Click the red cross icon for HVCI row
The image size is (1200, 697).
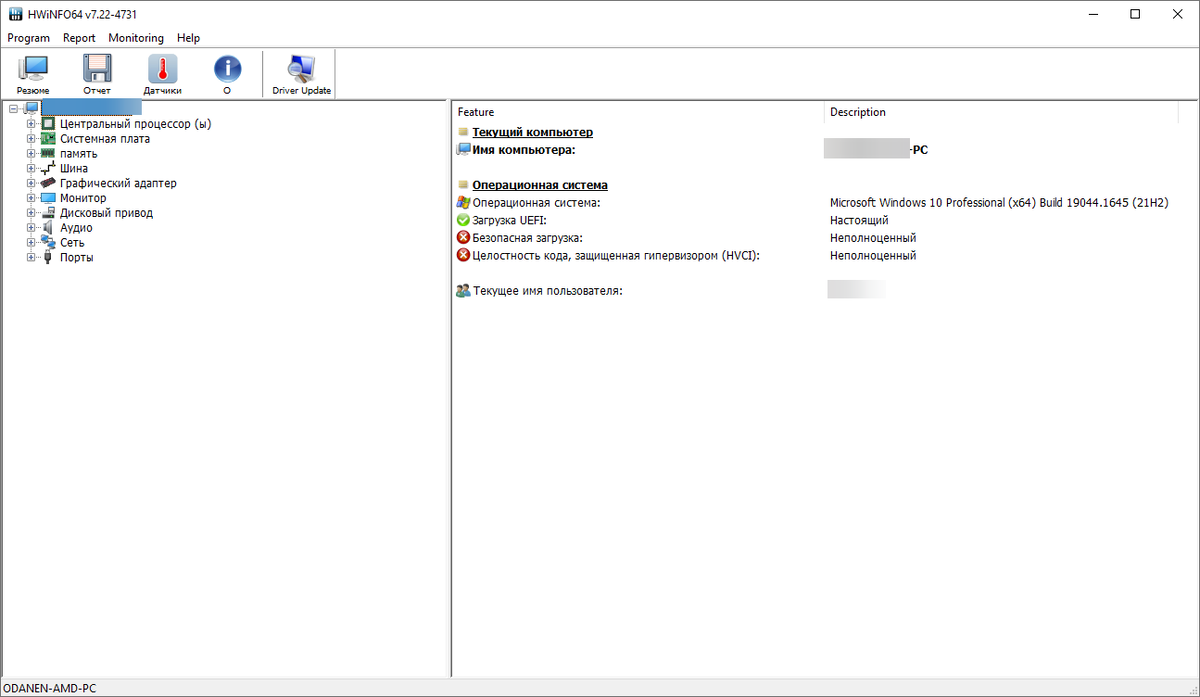(463, 255)
